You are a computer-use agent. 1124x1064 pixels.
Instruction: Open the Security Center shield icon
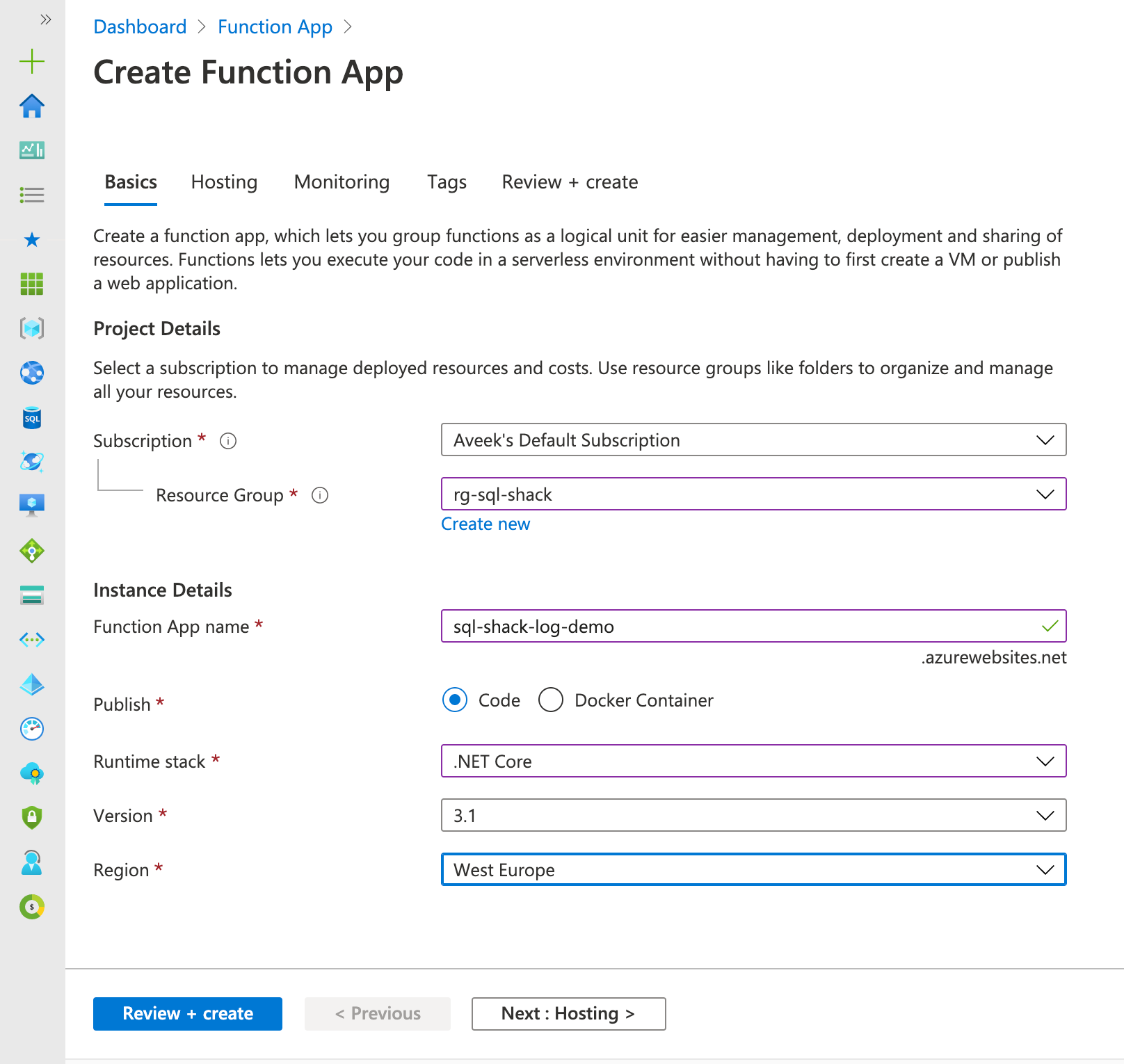pos(32,817)
